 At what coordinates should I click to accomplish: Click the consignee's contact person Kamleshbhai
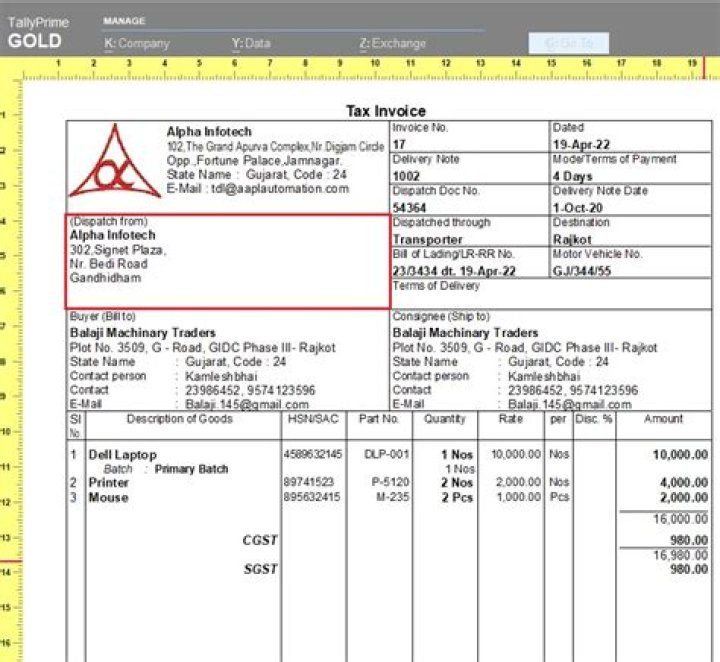[544, 376]
